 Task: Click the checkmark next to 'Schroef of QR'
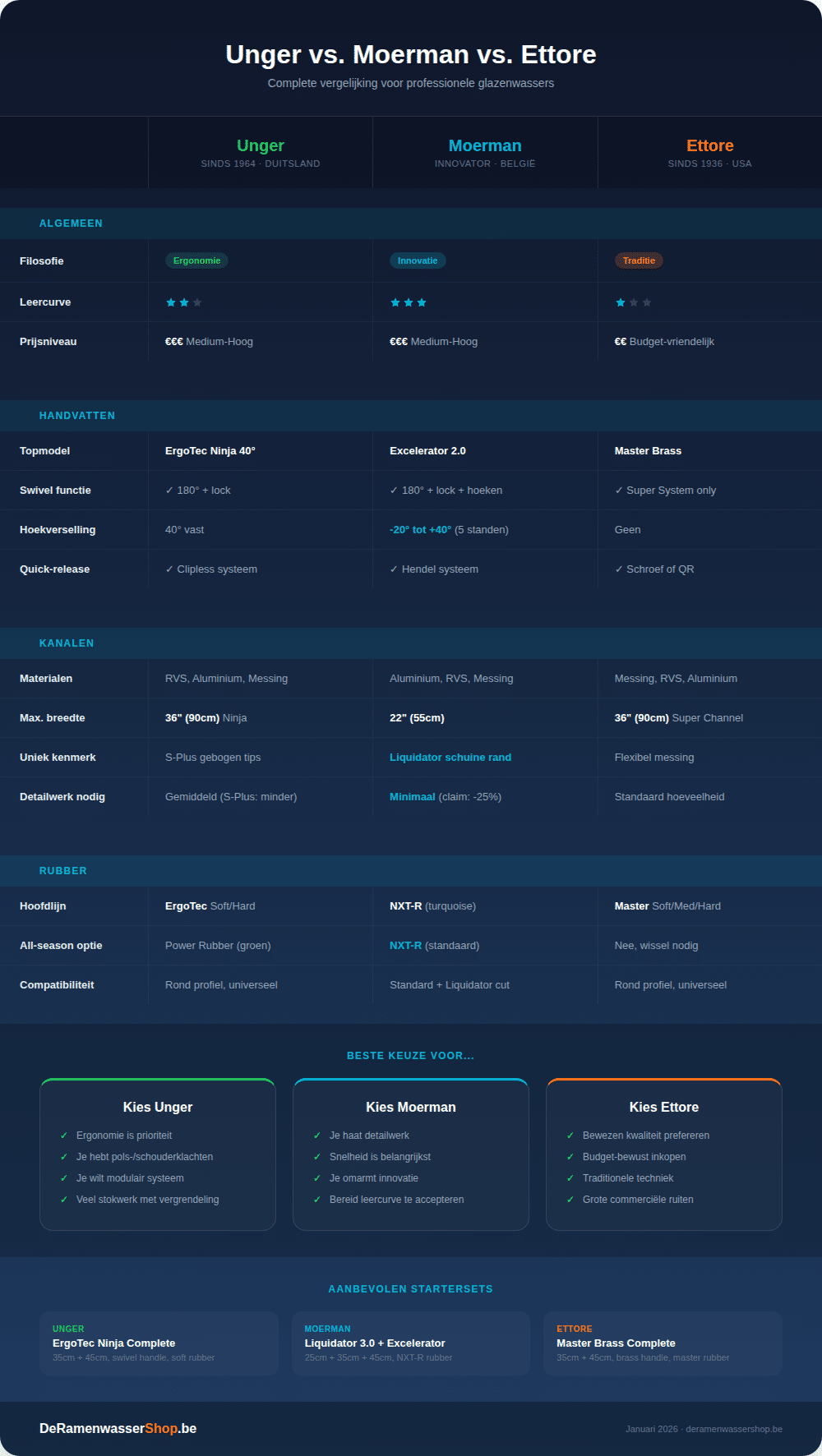[619, 569]
